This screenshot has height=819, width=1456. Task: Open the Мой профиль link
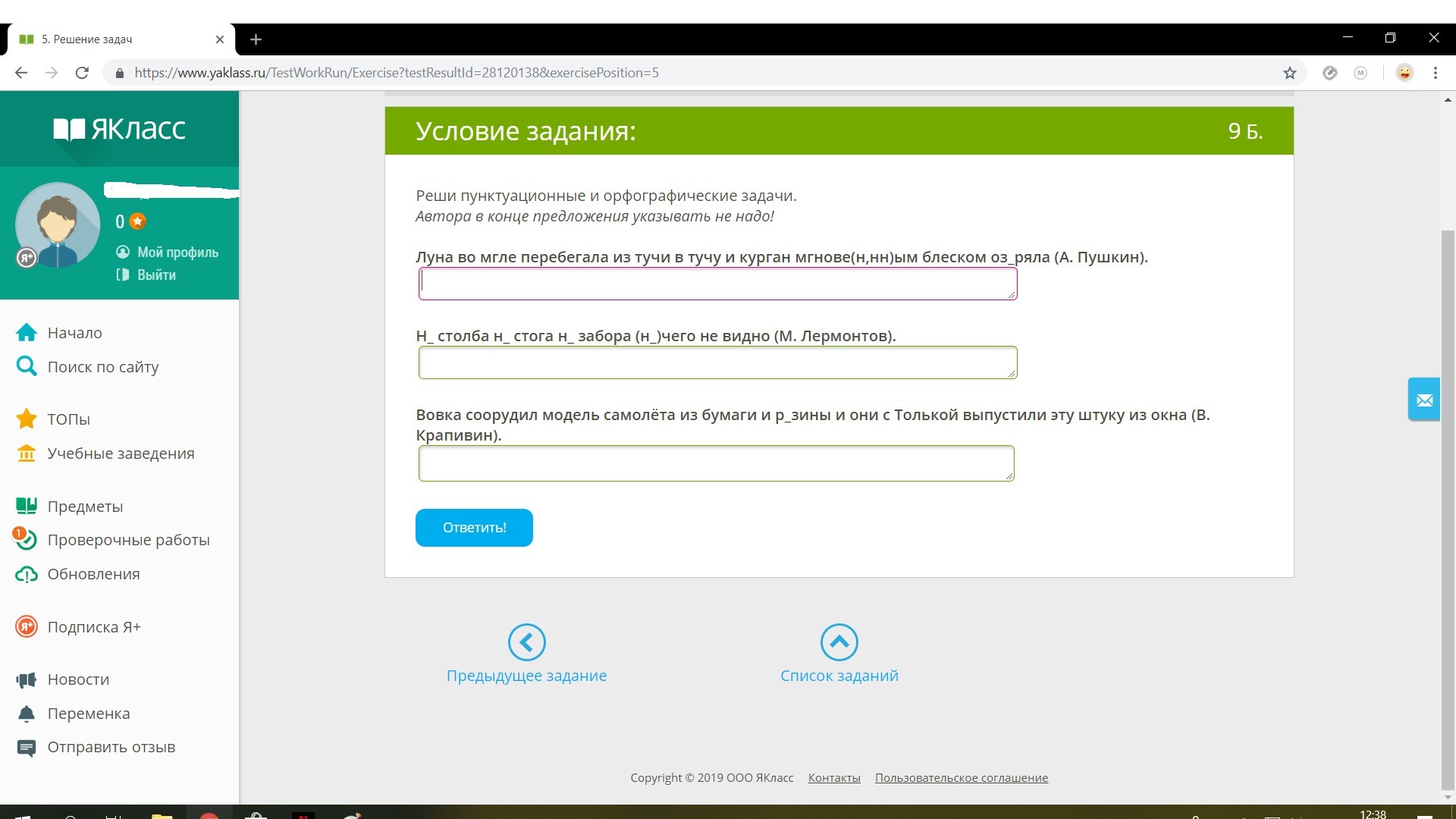click(x=177, y=253)
